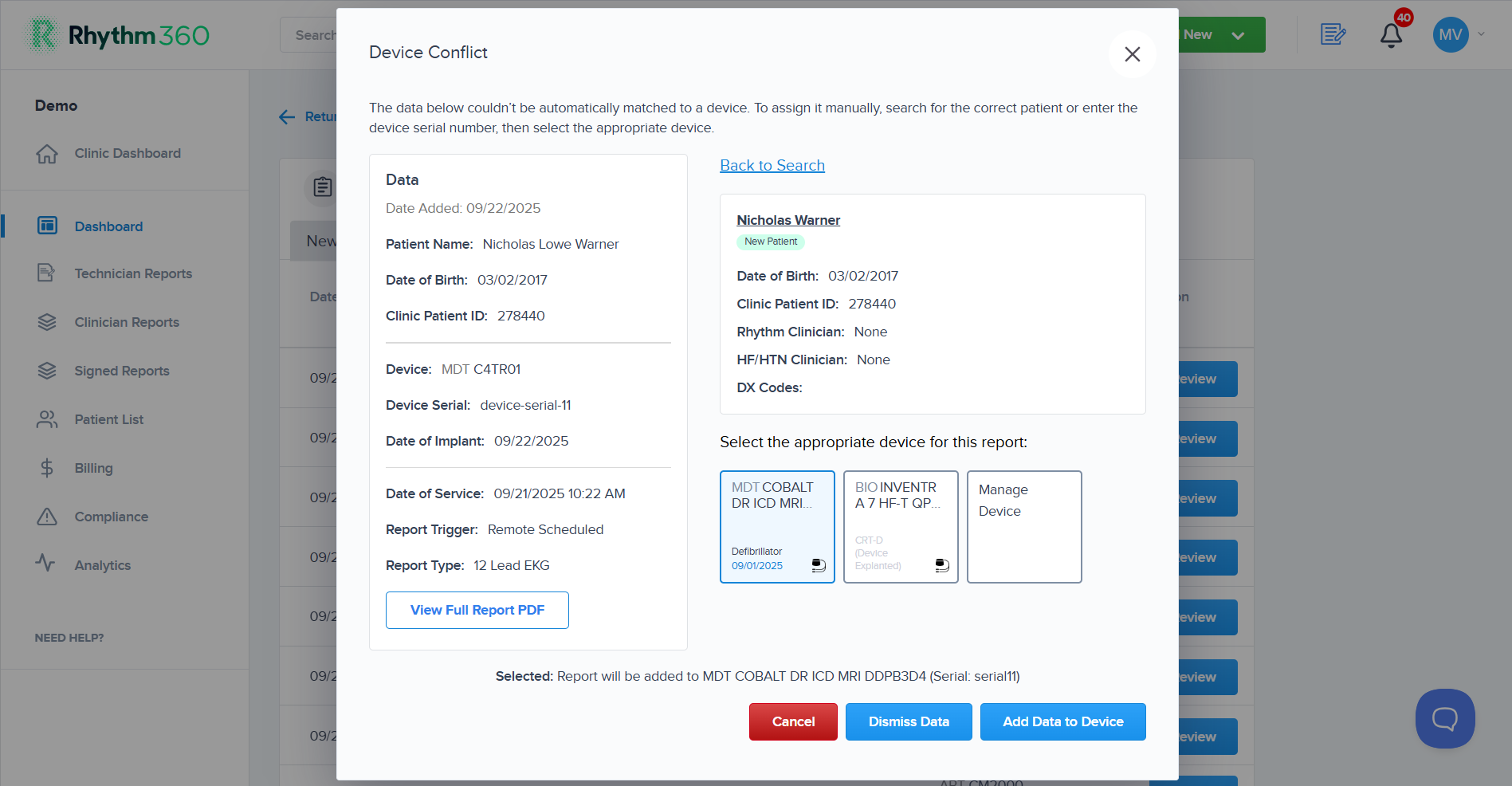The width and height of the screenshot is (1512, 786).
Task: Select the BIO INVENTRA 7 HF-T device card
Action: (x=901, y=527)
